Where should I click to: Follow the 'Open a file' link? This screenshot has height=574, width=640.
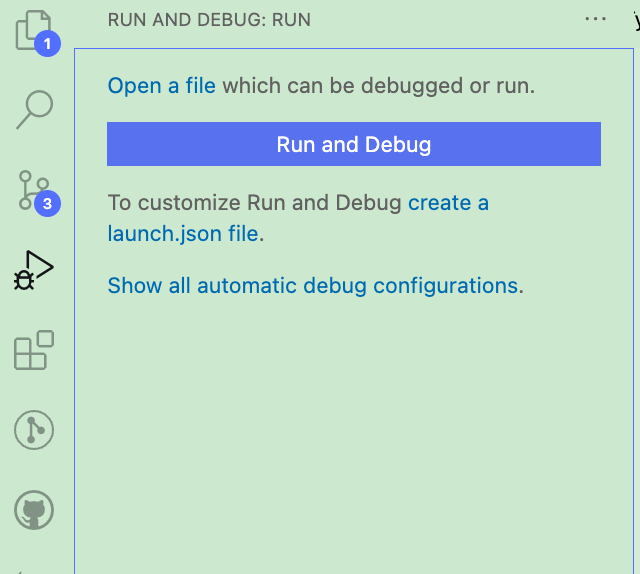(162, 86)
